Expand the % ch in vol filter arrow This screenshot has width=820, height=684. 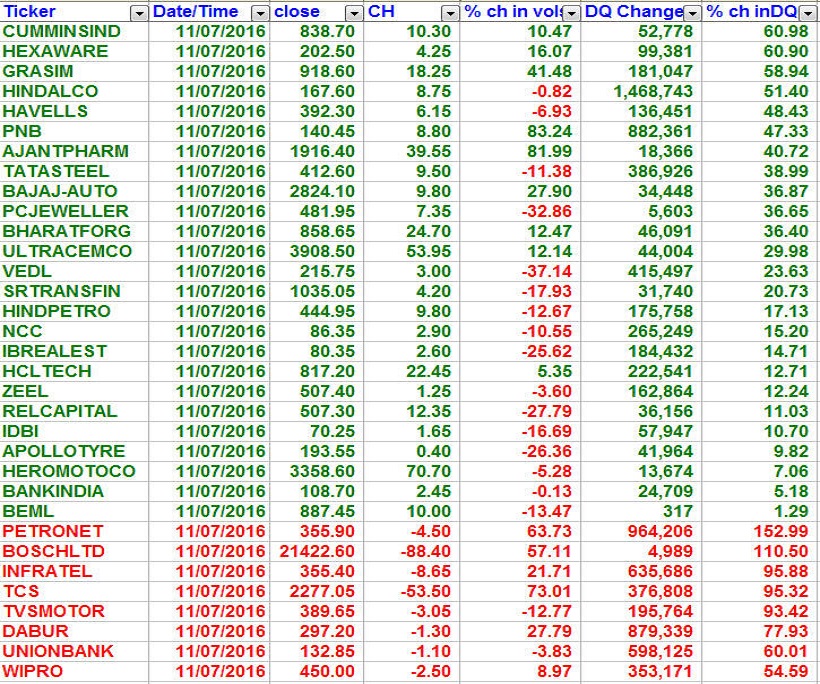tap(571, 12)
